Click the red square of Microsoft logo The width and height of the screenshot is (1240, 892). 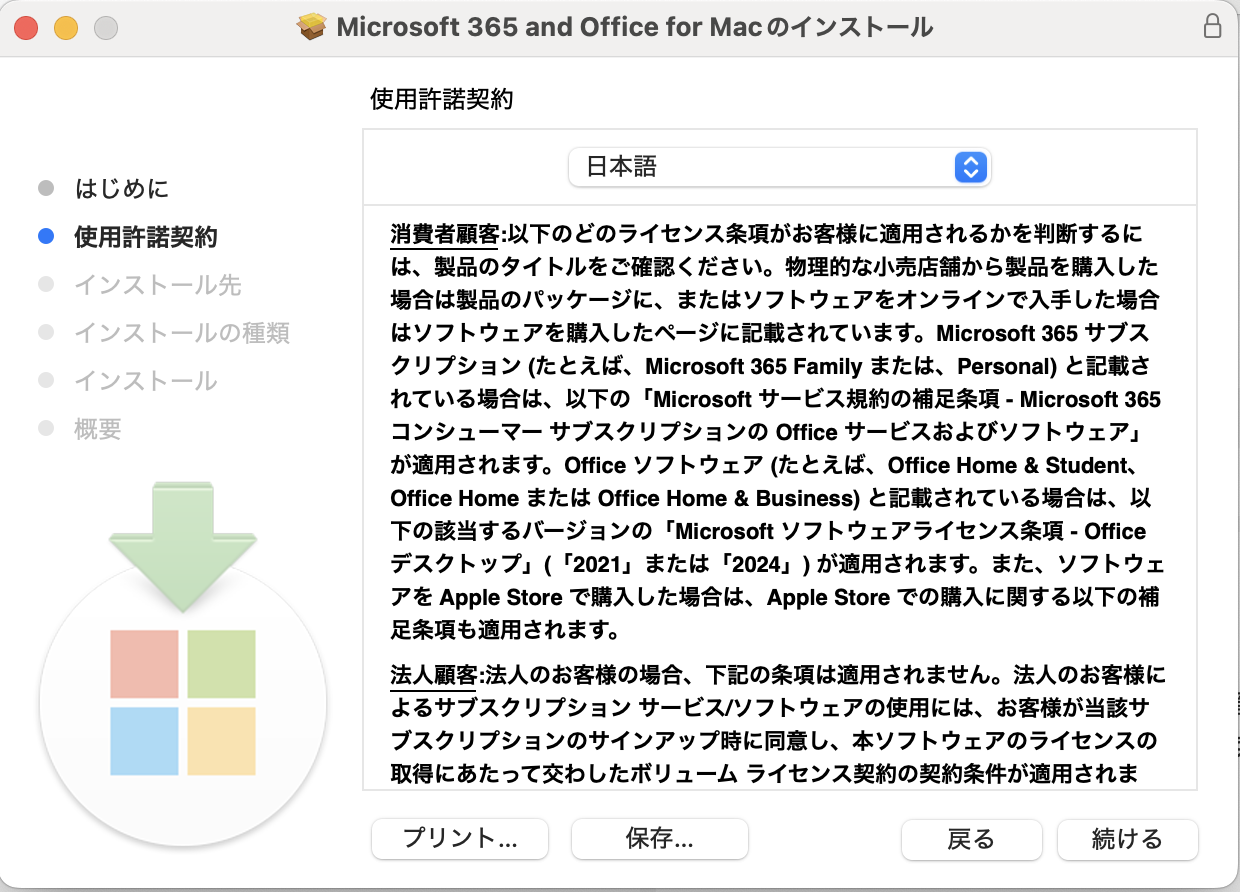[x=144, y=664]
